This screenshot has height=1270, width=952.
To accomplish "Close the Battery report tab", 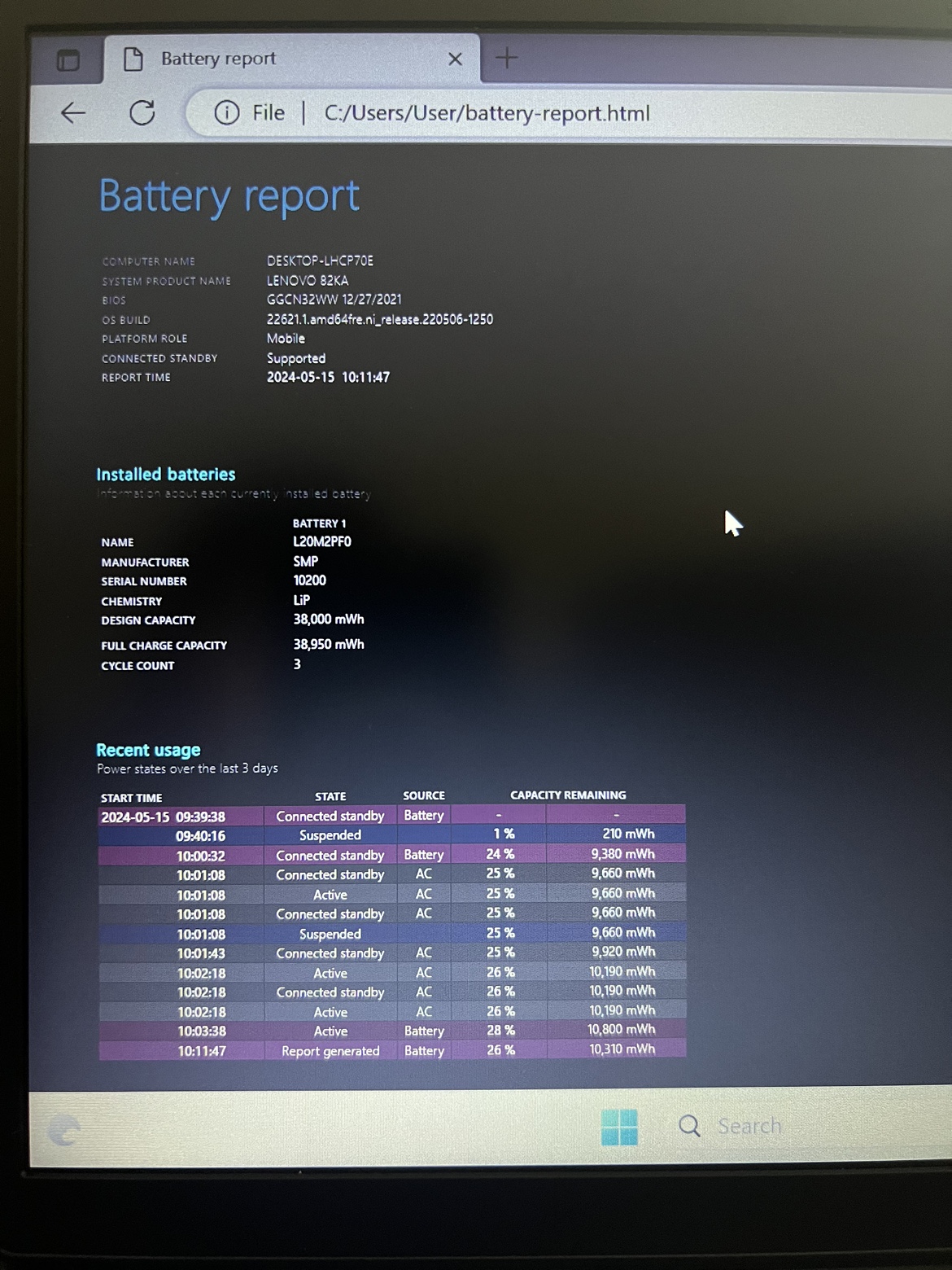I will pos(455,59).
